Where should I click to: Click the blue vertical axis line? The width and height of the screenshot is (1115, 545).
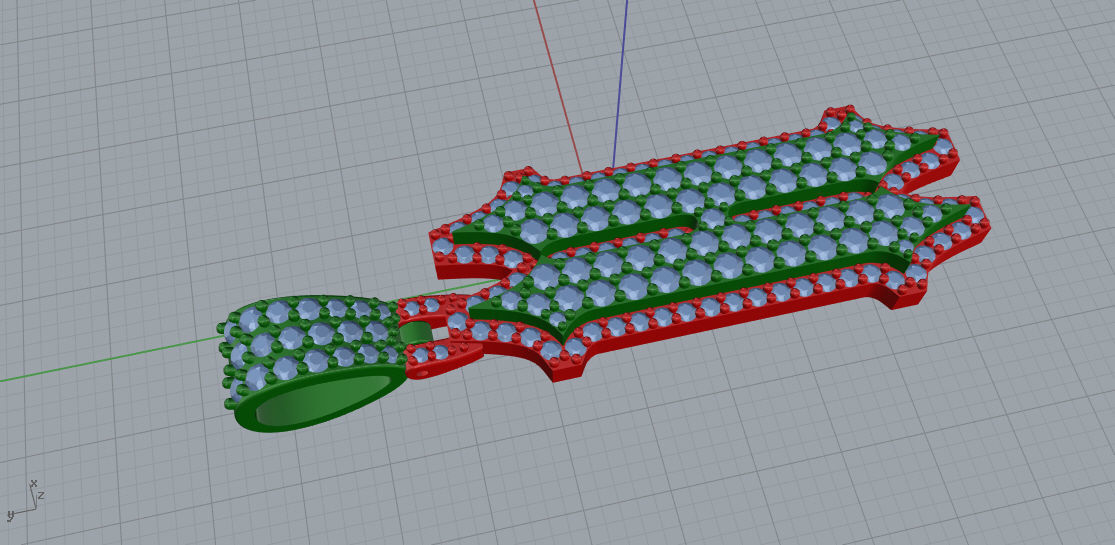620,82
